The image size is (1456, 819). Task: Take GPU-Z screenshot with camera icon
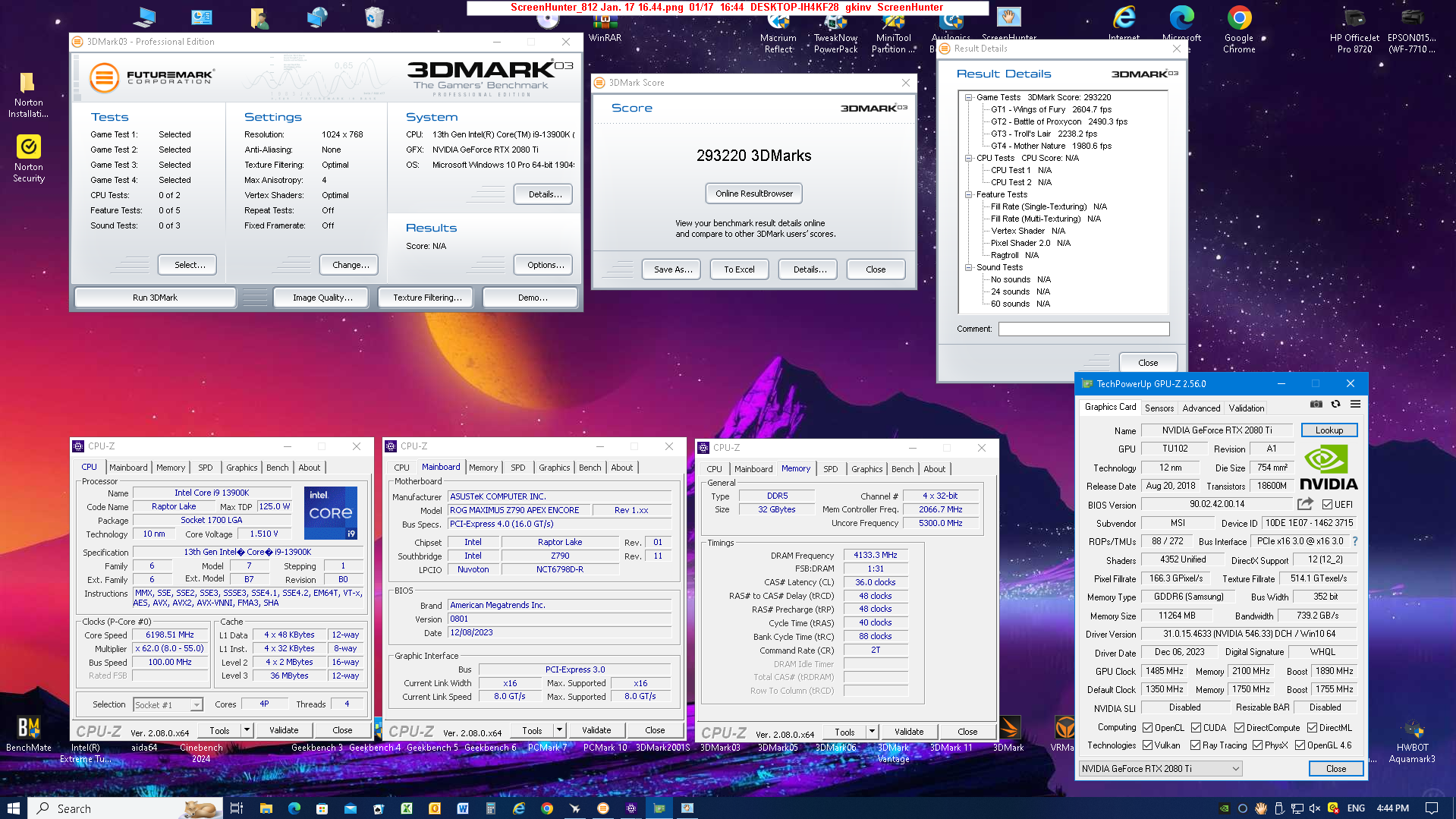(x=1316, y=405)
